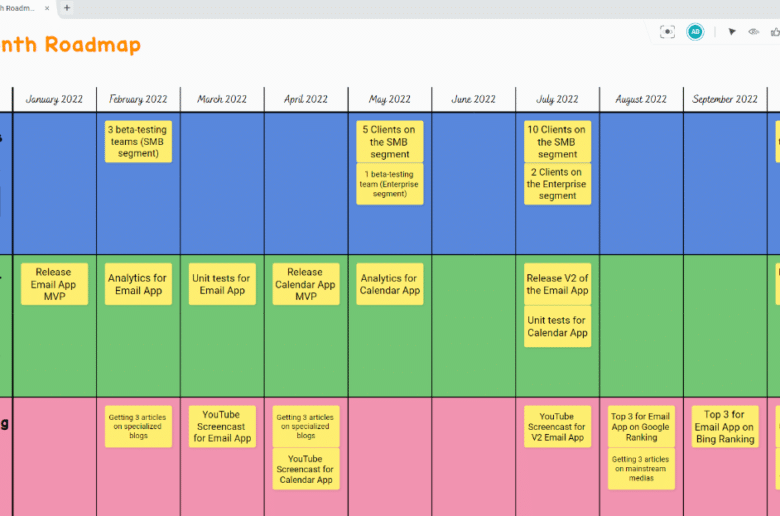
Task: Select the Release Email App MVP note
Action: point(54,284)
